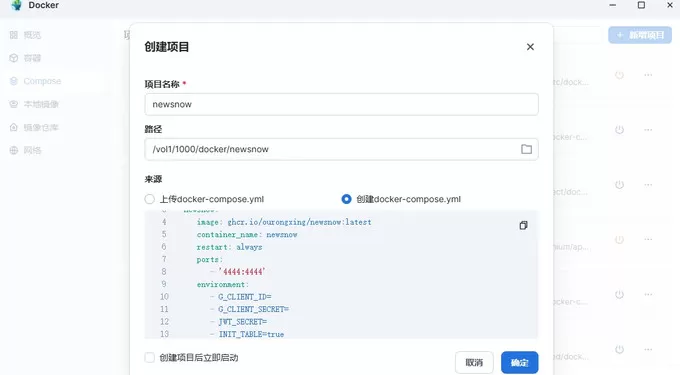Click the power icon in the third project row
Image resolution: width=680 pixels, height=375 pixels.
[619, 185]
